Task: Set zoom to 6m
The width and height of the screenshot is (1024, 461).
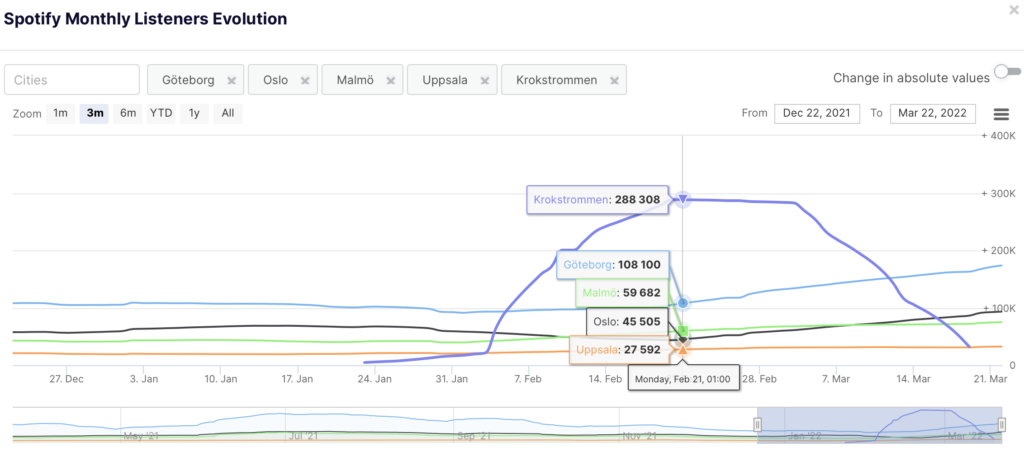Action: click(x=128, y=113)
